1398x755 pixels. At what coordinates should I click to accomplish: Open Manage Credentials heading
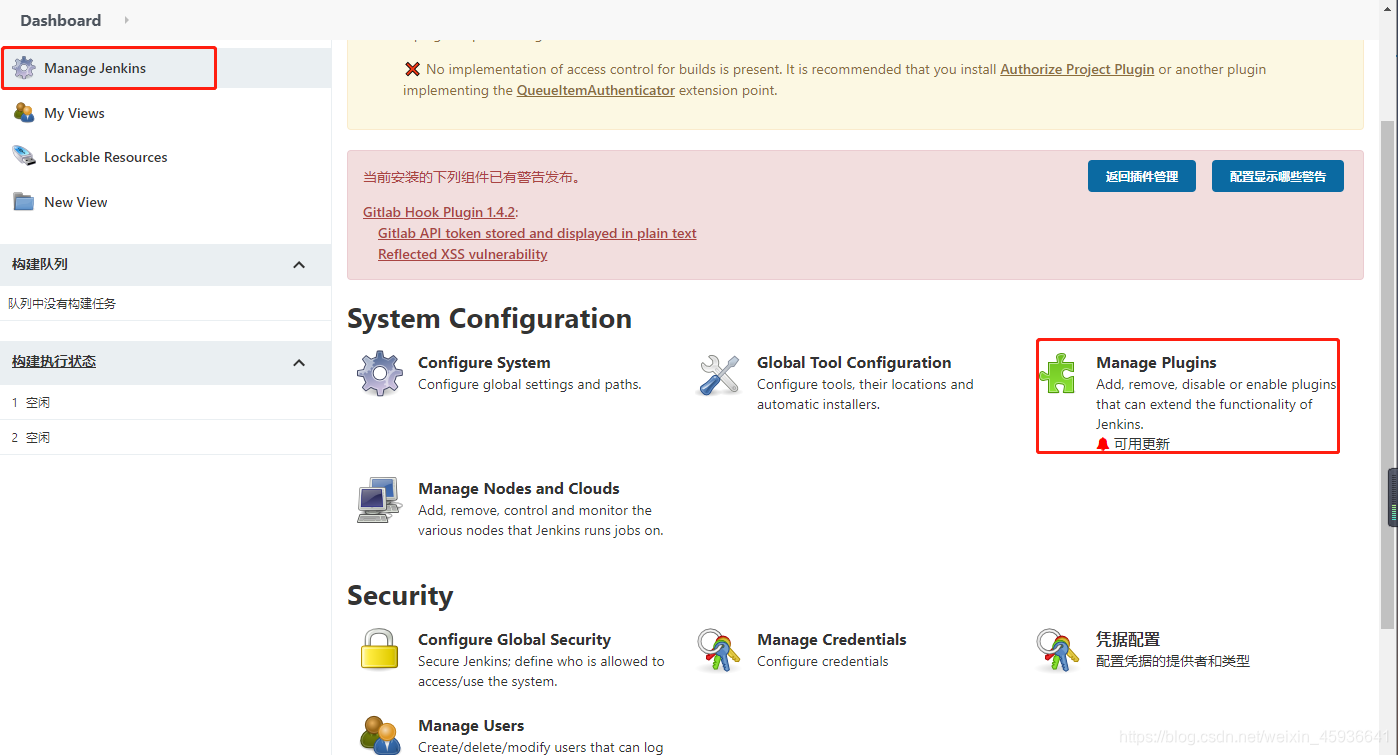click(x=832, y=639)
